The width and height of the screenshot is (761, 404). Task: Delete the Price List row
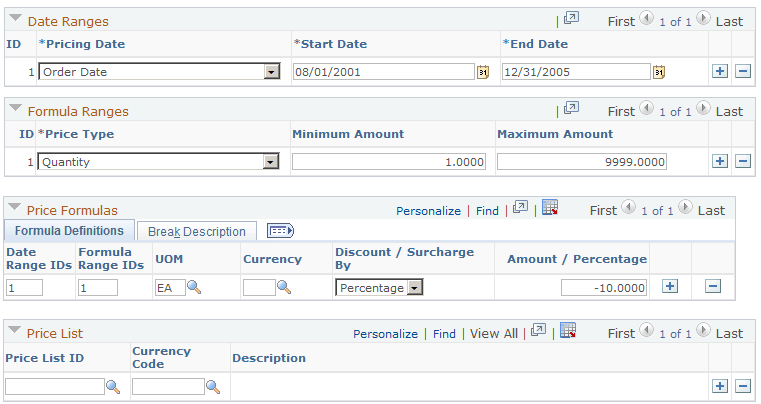point(743,386)
